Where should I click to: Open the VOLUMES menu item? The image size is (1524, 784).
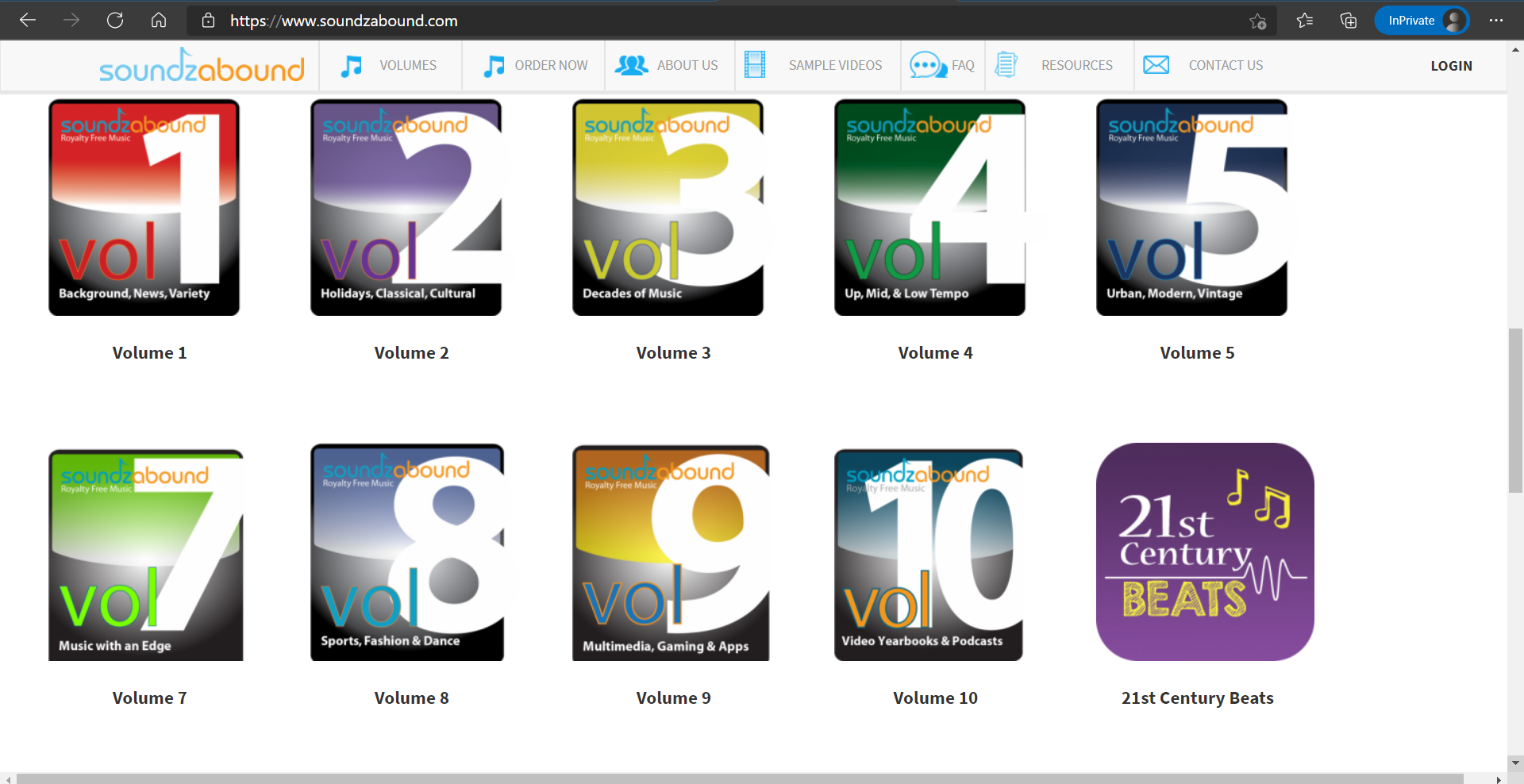click(408, 66)
